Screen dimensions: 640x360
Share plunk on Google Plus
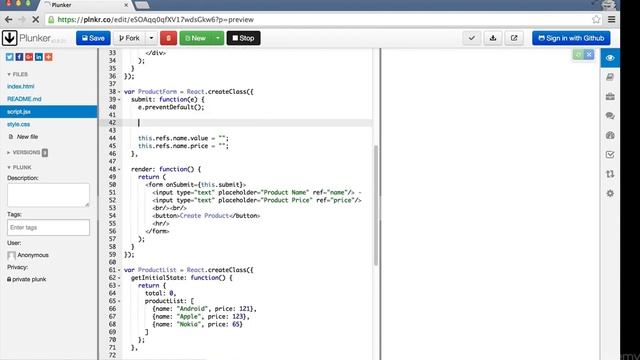[29, 57]
